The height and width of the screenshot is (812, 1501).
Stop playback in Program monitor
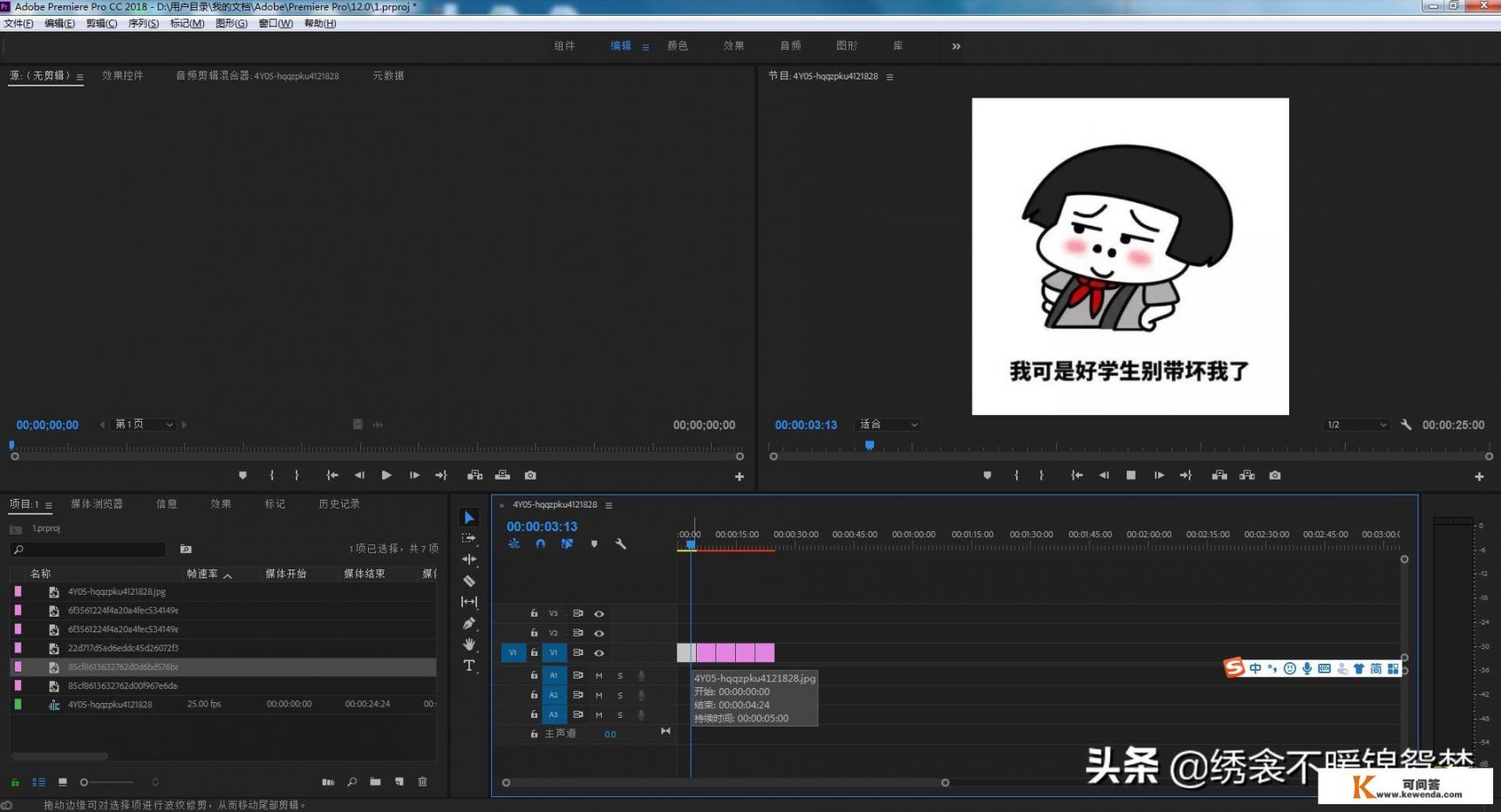coord(1131,475)
